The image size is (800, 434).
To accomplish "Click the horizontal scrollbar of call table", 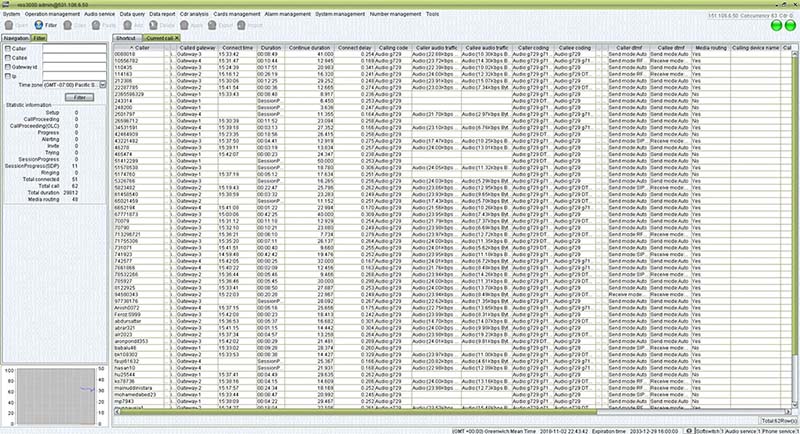I will 357,411.
